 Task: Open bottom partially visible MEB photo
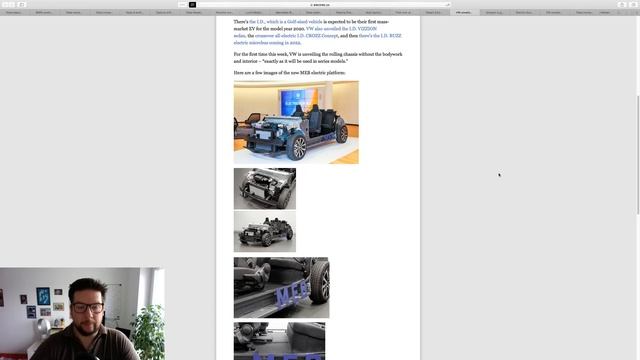(x=280, y=341)
